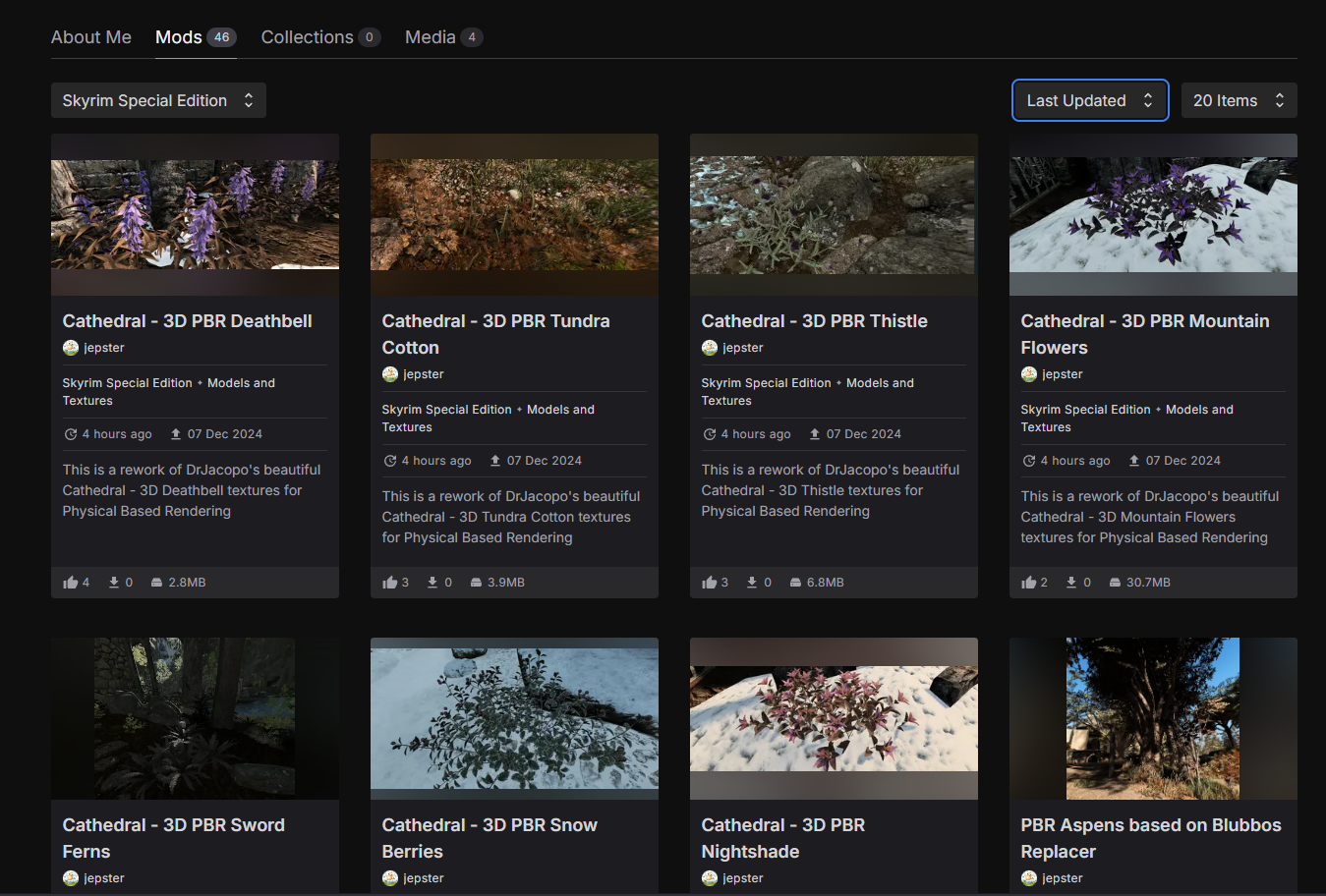Click the endorsements thumbs-up icon on Deathbell card
This screenshot has width=1326, height=896.
pyautogui.click(x=70, y=583)
